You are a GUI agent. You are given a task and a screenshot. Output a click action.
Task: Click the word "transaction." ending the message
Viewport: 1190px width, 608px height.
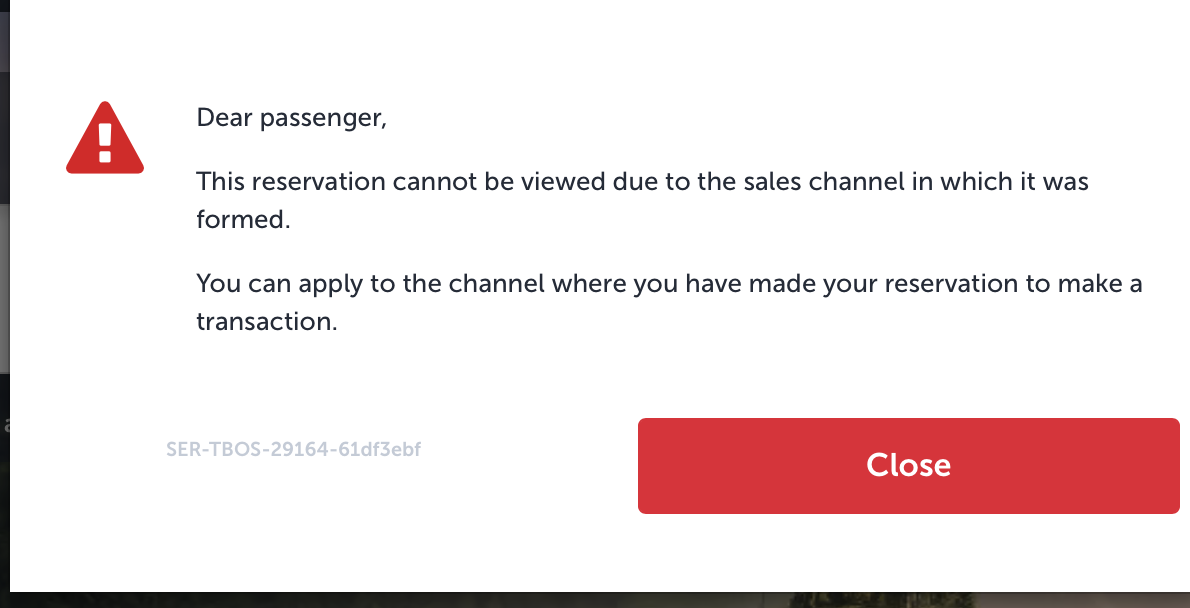click(x=267, y=322)
